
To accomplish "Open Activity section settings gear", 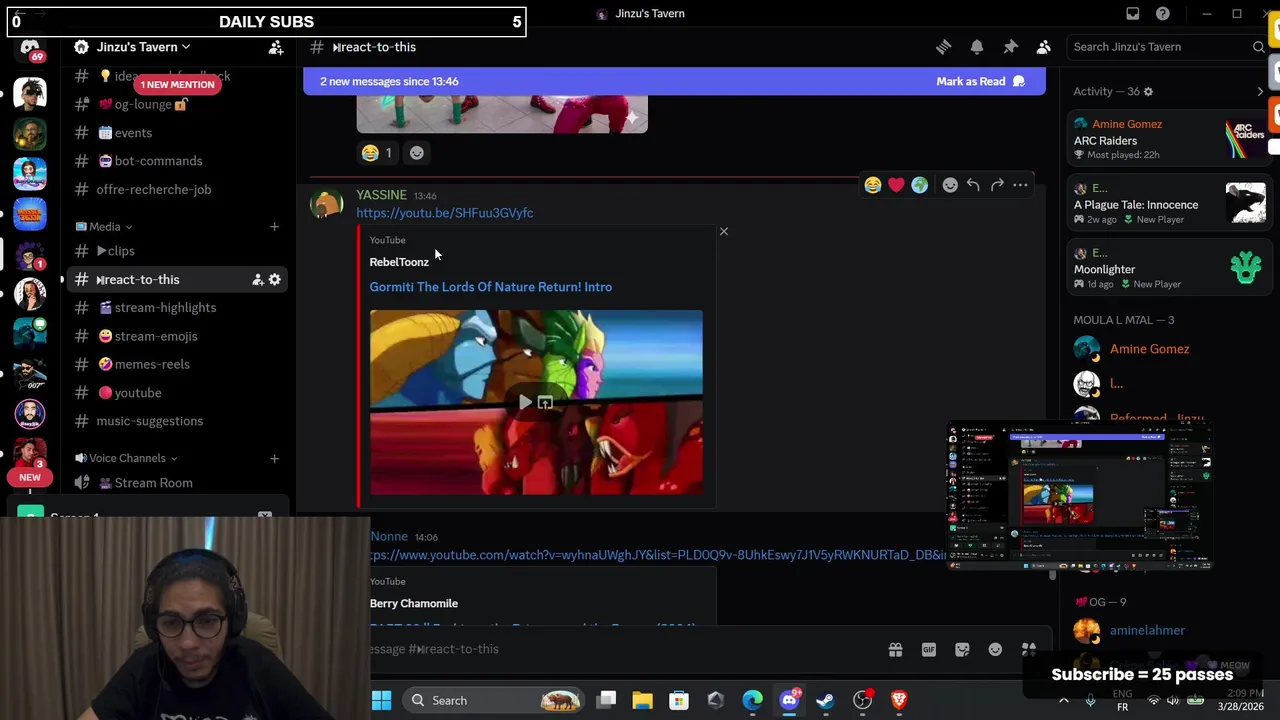I will pos(1148,92).
